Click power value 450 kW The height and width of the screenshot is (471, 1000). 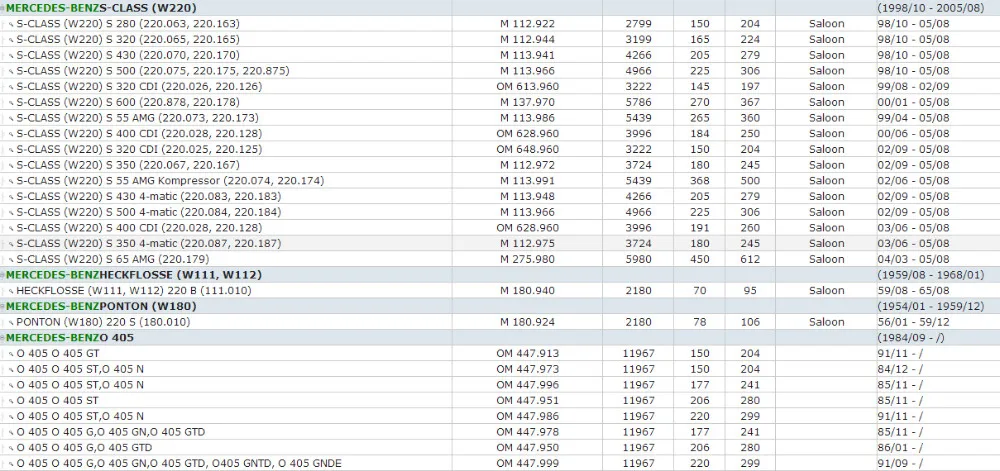(700, 259)
